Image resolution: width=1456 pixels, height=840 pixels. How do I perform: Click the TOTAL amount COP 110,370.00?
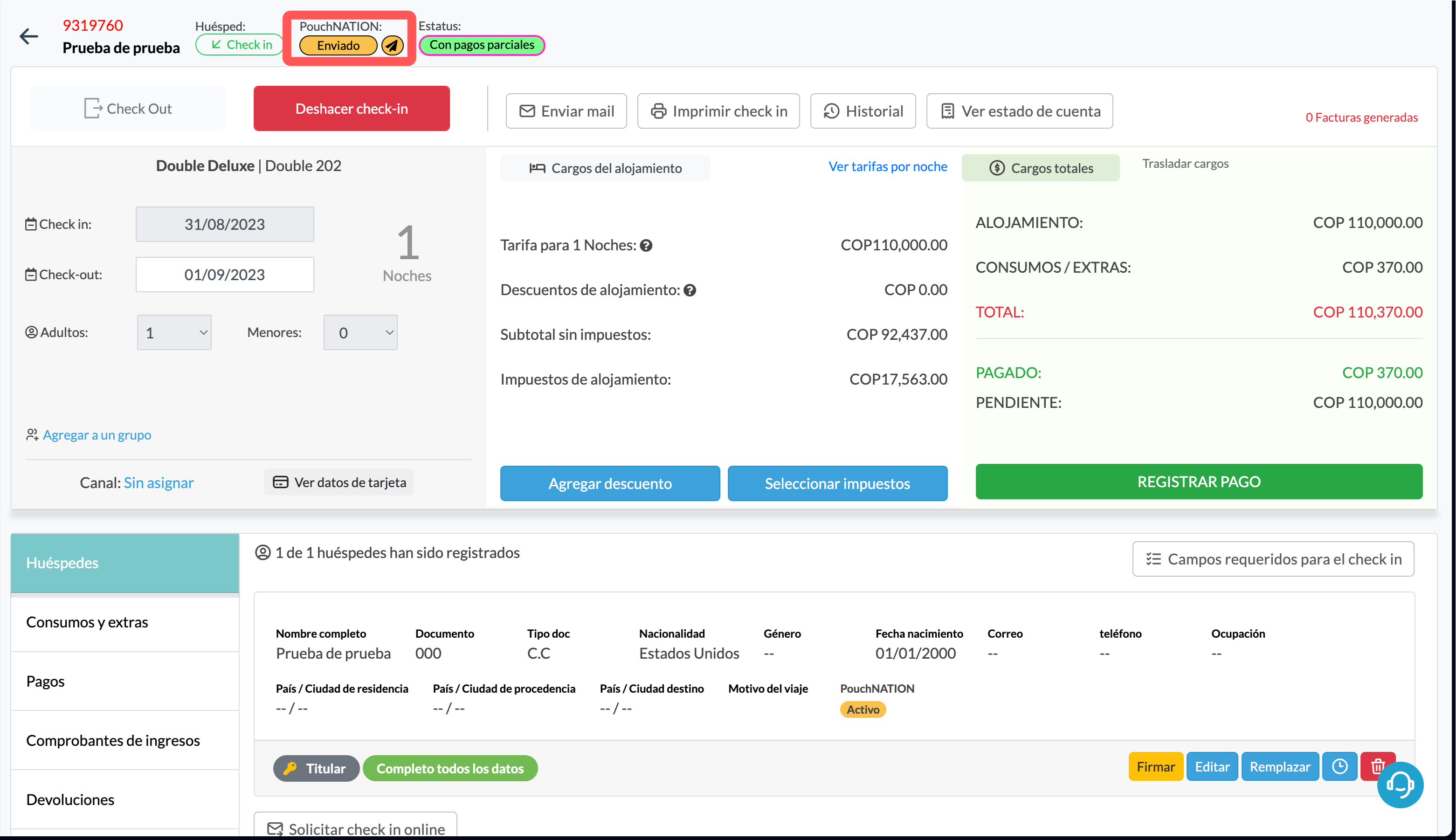click(x=1368, y=312)
